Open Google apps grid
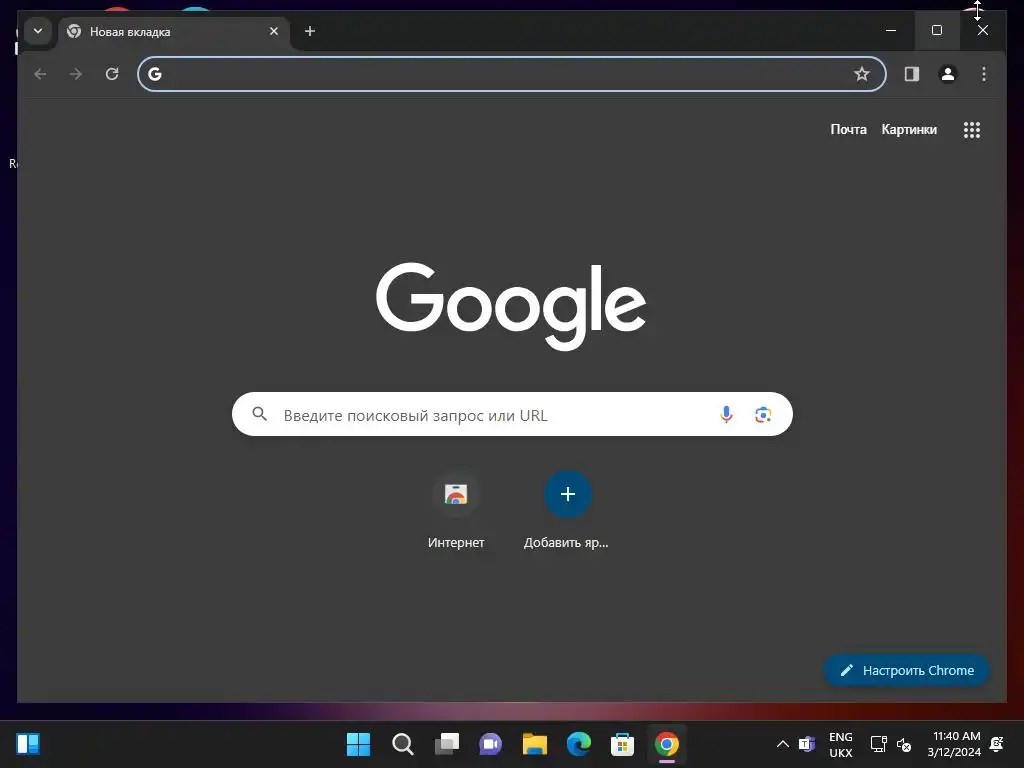Image resolution: width=1024 pixels, height=768 pixels. [x=972, y=130]
